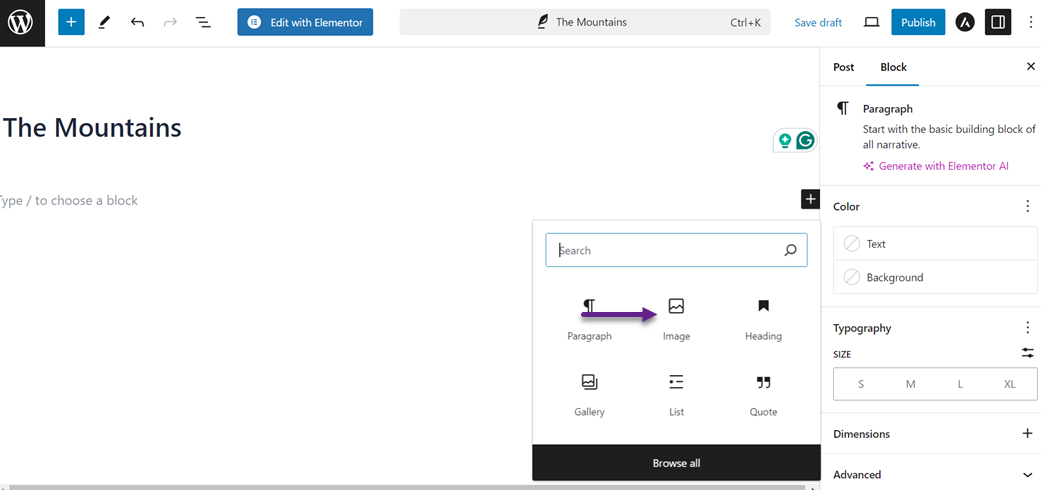This screenshot has width=1041, height=490.
Task: Open Typography options menu
Action: (x=1027, y=328)
